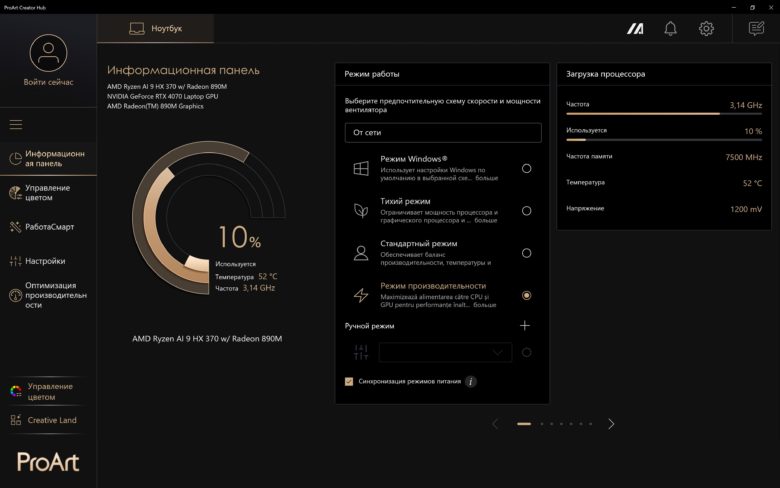Click the lightning icon for Режим производительности
The image size is (780, 488).
(x=361, y=295)
